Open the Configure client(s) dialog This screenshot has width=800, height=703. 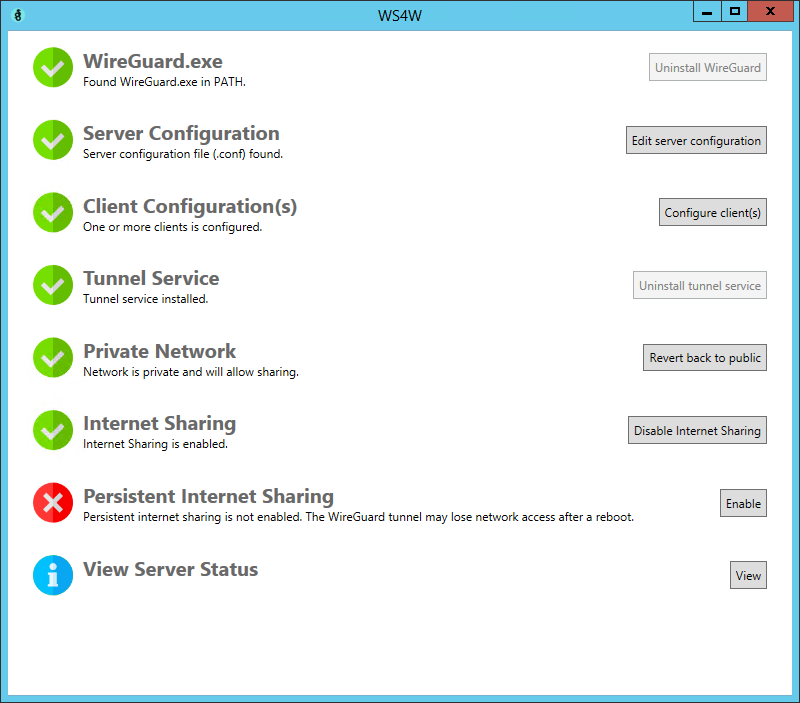tap(712, 212)
